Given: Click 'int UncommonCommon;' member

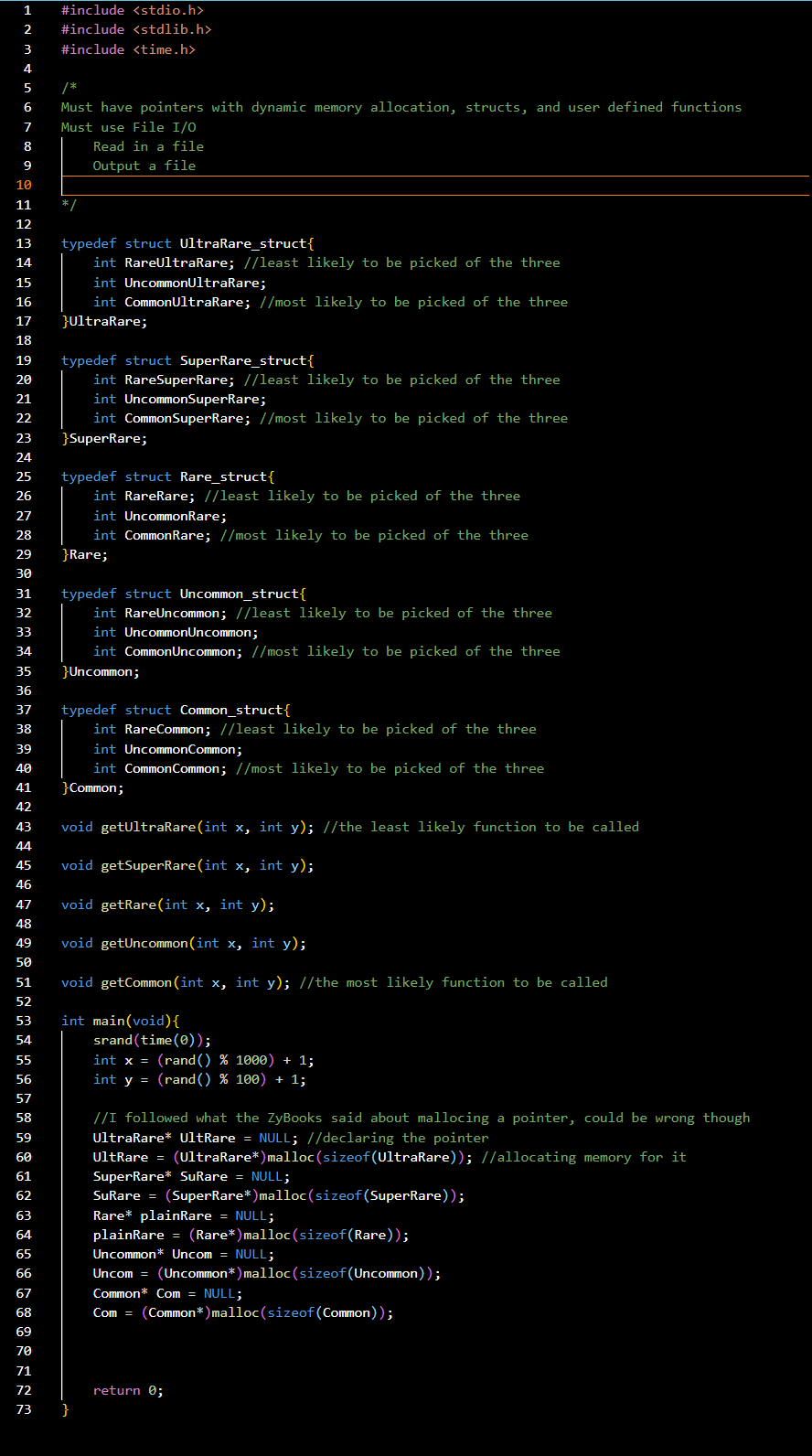Looking at the screenshot, I should [168, 749].
